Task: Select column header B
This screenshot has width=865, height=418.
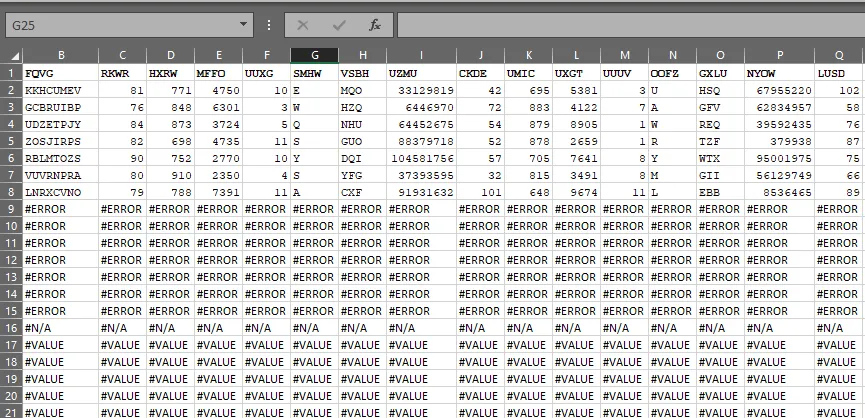Action: coord(61,55)
